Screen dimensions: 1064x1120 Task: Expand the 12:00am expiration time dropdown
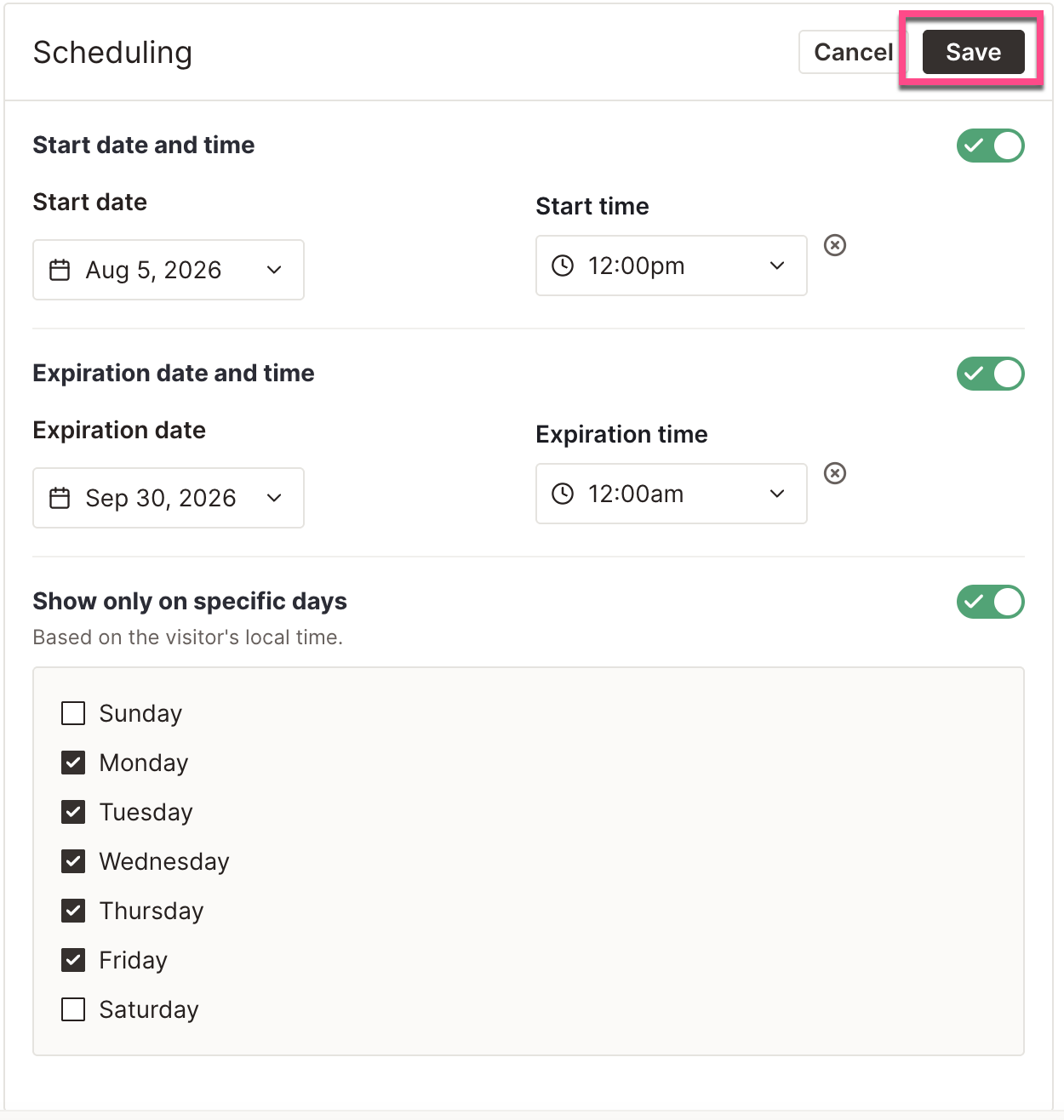coord(672,494)
